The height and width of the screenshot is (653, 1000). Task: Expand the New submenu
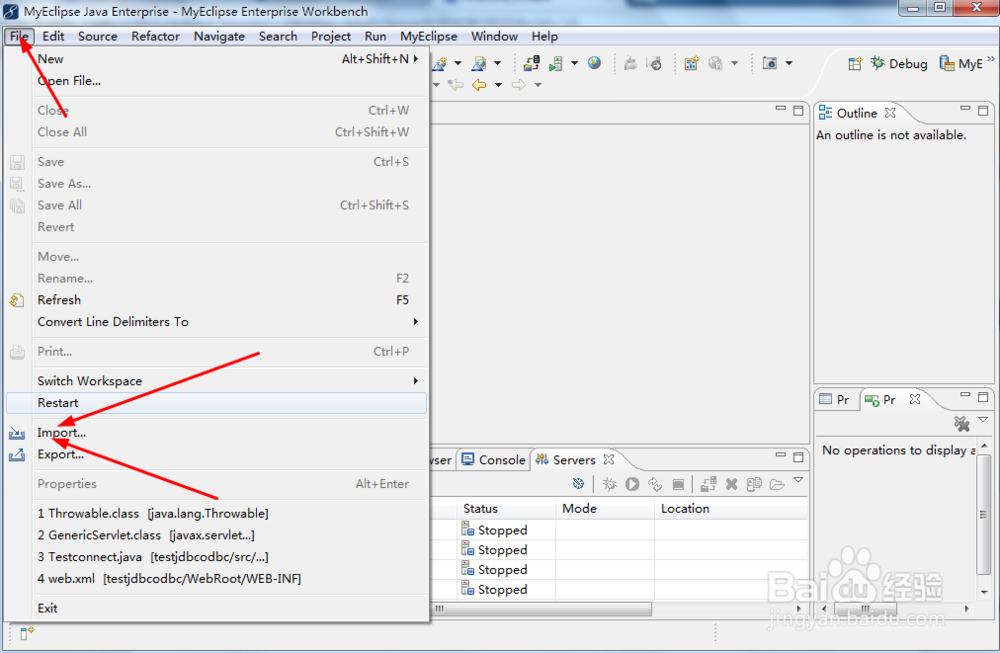click(216, 59)
